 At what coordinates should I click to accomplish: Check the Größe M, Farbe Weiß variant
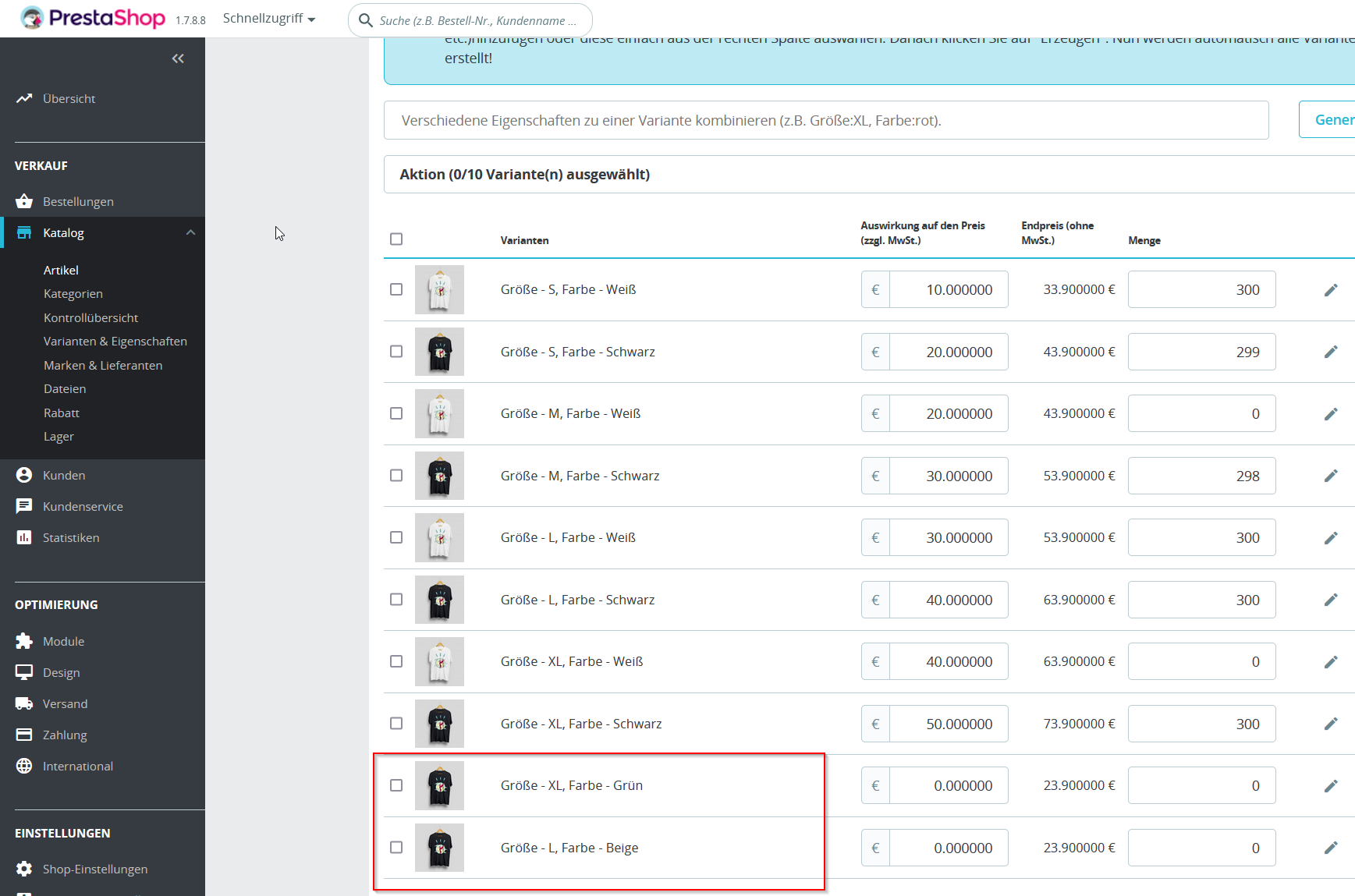point(396,413)
